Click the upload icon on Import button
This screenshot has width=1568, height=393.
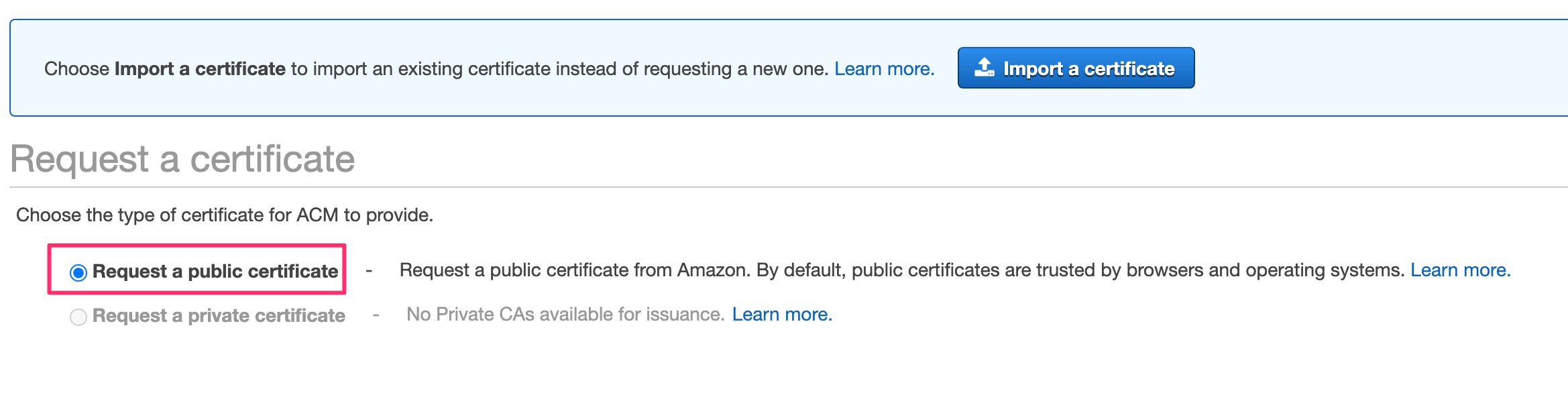click(x=985, y=68)
